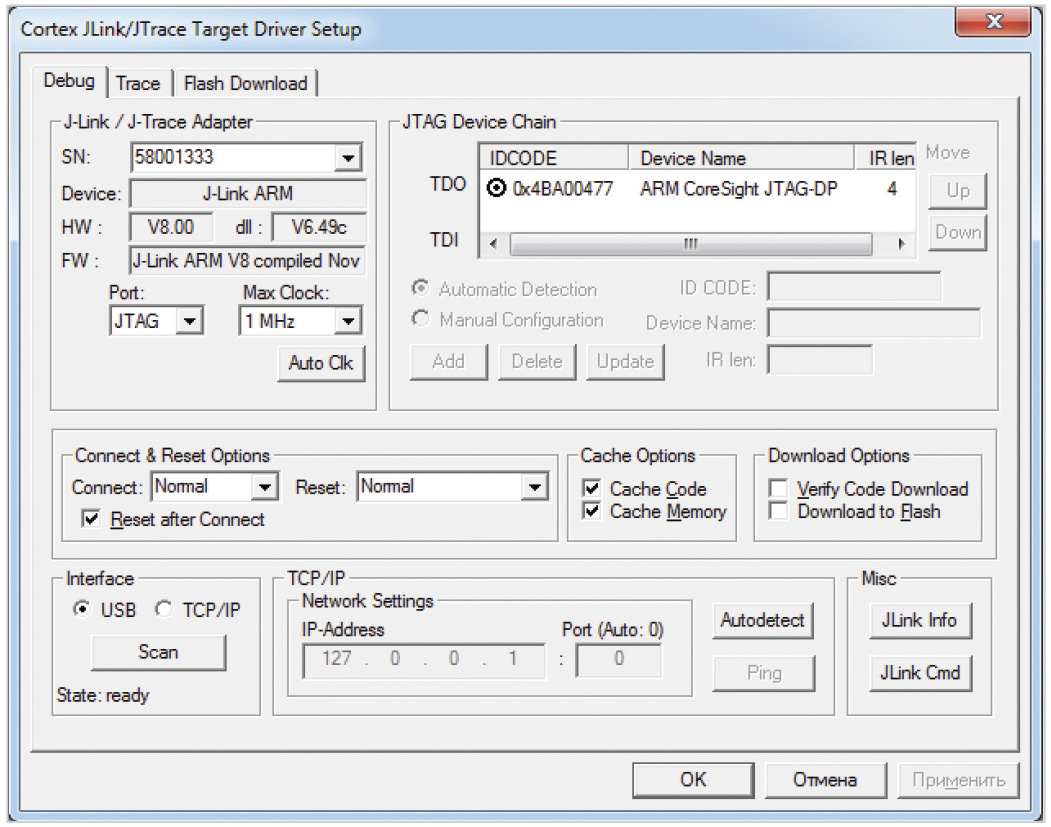Image resolution: width=1051 pixels, height=827 pixels.
Task: Open the Flash Download tab
Action: (246, 83)
